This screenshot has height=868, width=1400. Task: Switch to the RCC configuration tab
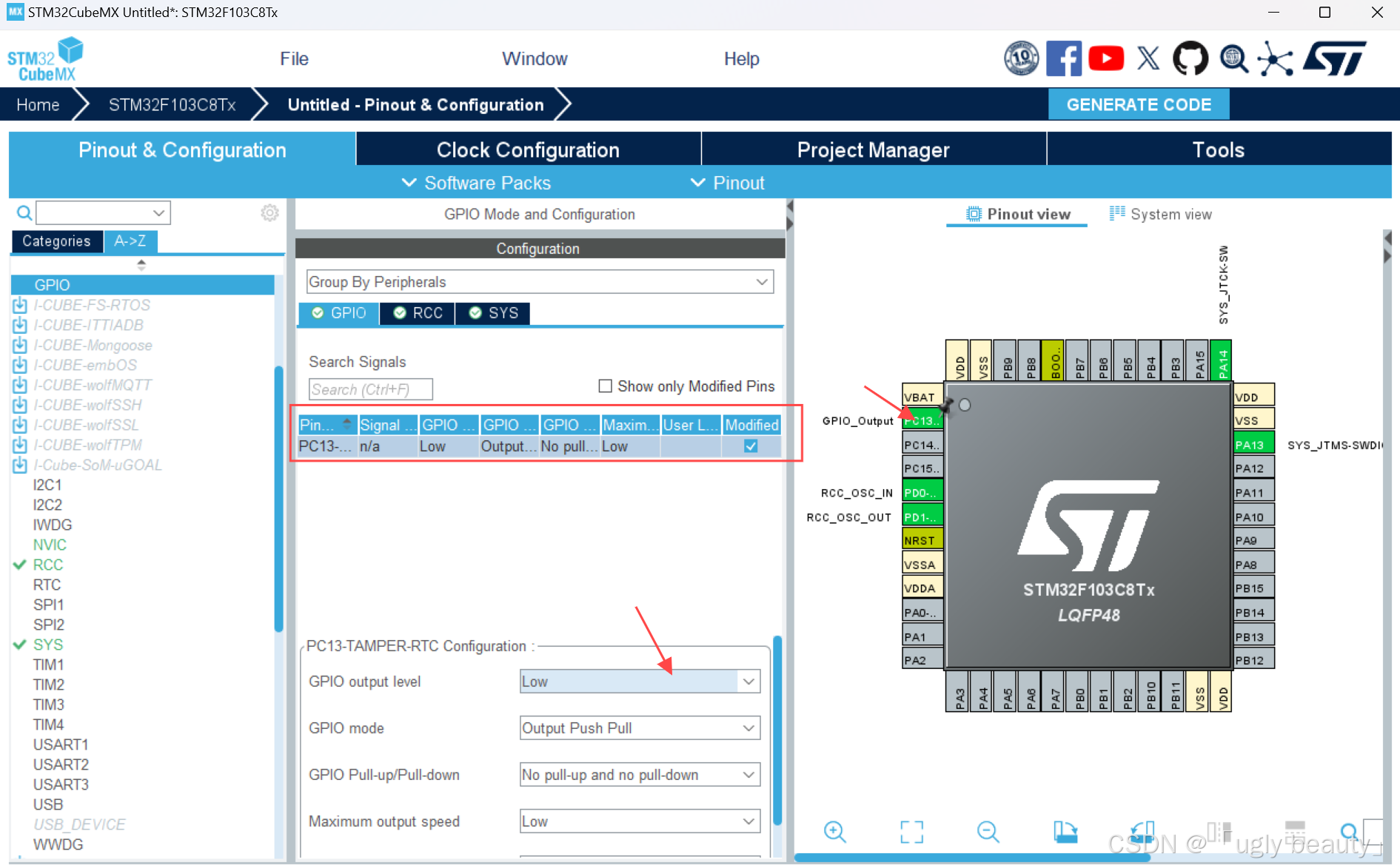tap(418, 313)
